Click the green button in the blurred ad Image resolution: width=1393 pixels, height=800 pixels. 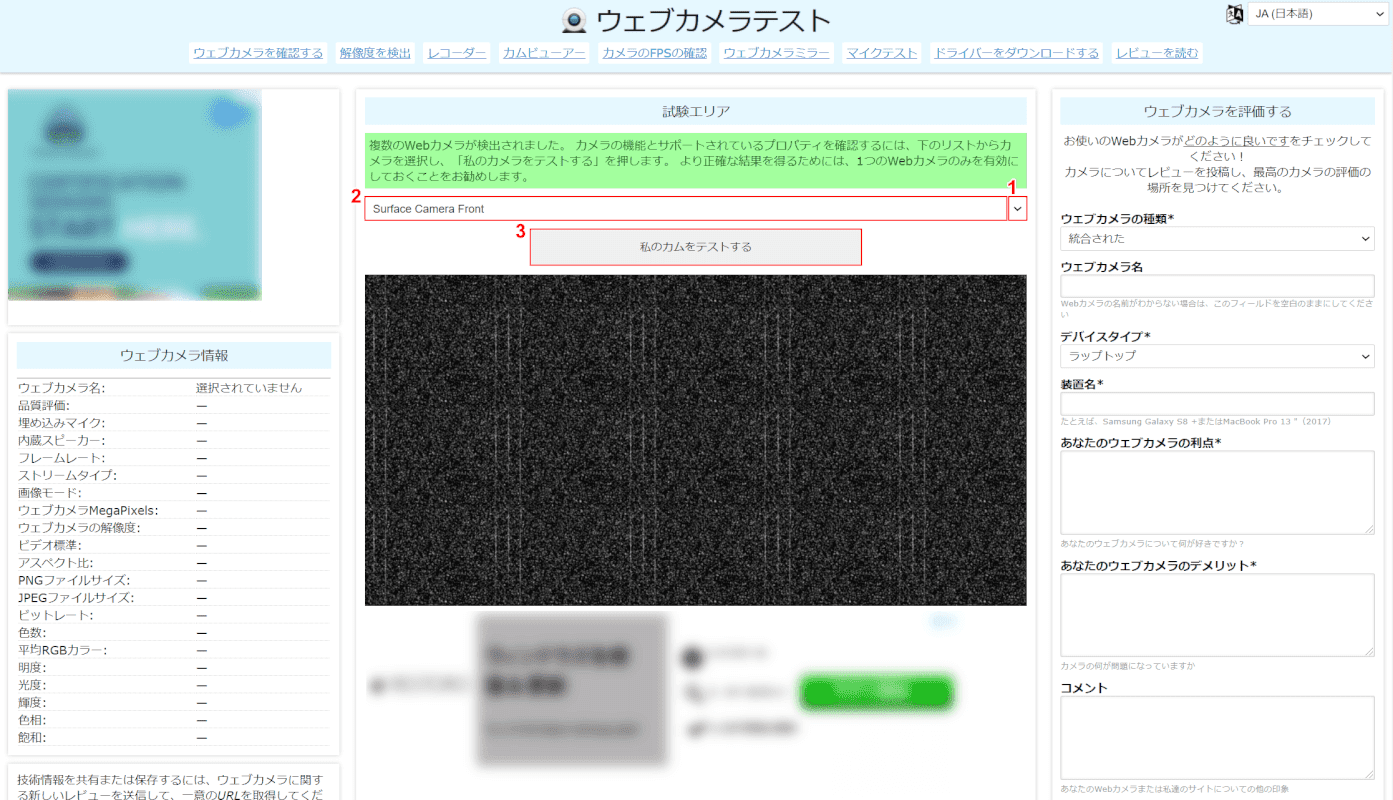click(x=876, y=692)
